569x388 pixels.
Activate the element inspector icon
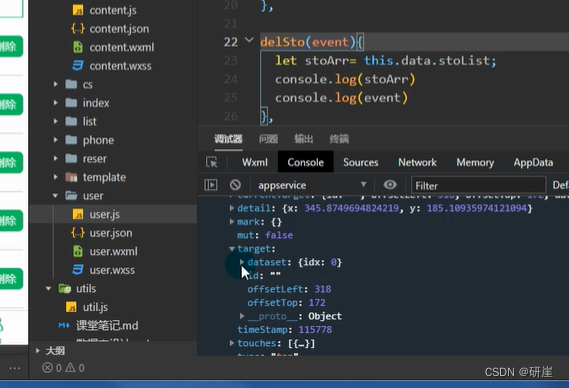tap(212, 162)
